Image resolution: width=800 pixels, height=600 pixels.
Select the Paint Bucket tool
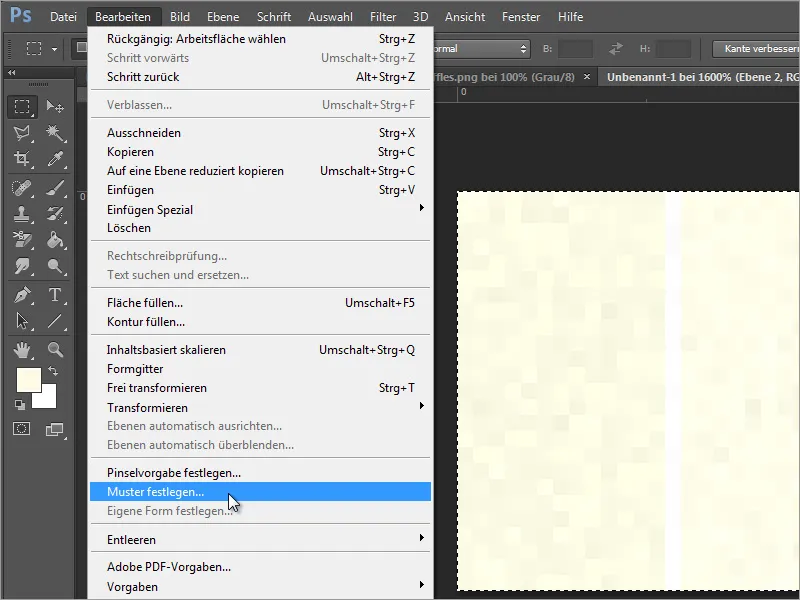[x=55, y=239]
